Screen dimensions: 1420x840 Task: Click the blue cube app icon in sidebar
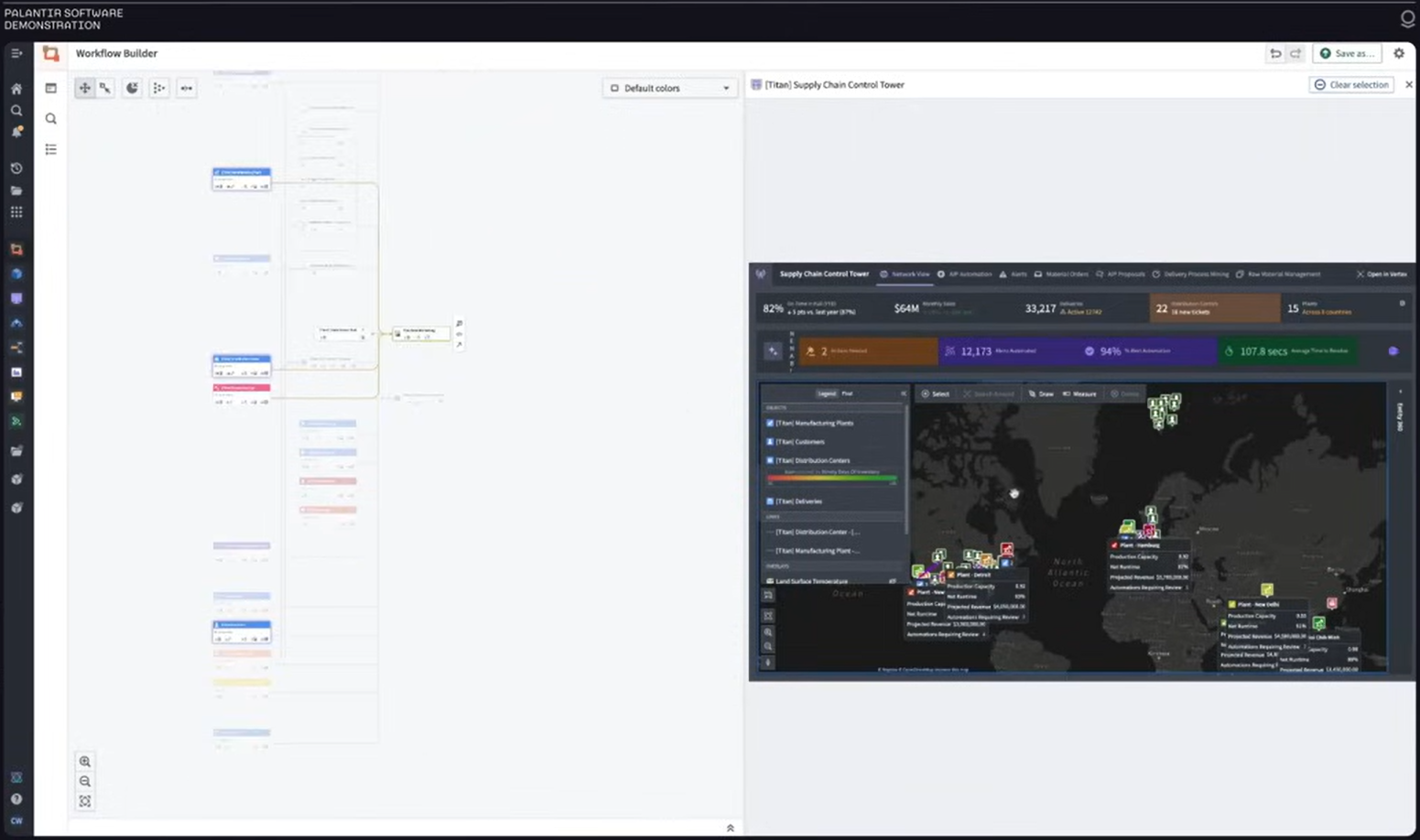[x=16, y=274]
